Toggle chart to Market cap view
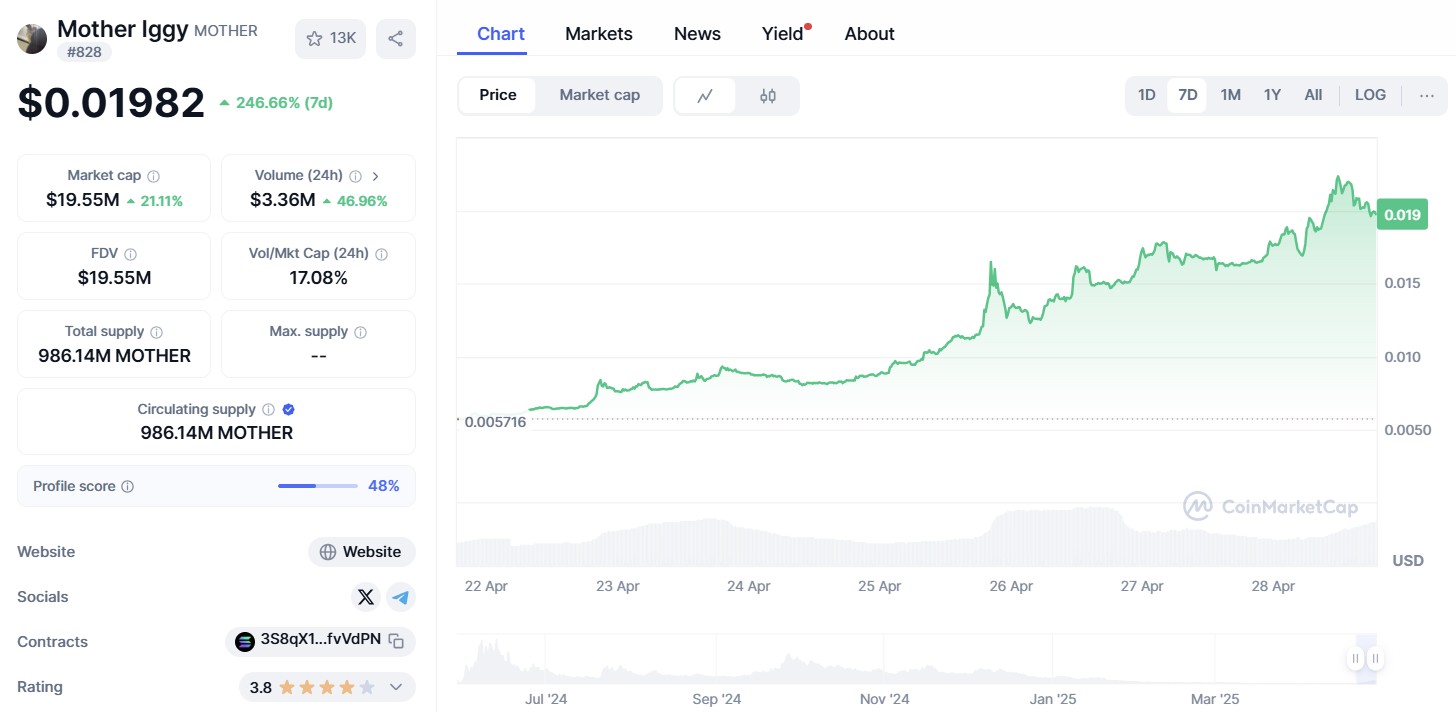The image size is (1456, 712). (599, 95)
